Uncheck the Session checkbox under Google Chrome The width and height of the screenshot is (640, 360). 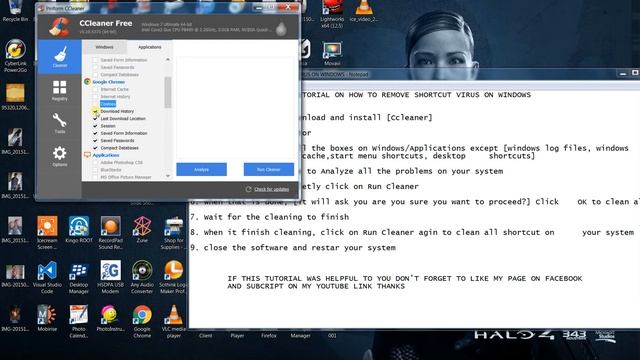point(95,126)
